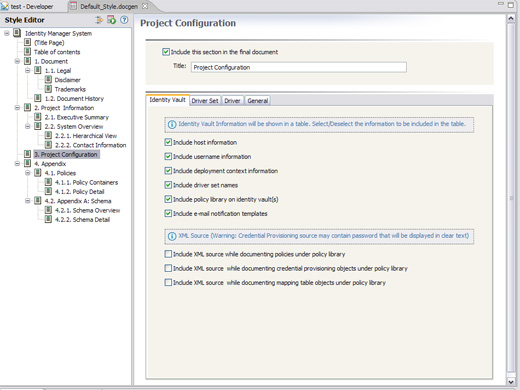Click the test - Developer project icon
Image resolution: width=520 pixels, height=390 pixels.
pyautogui.click(x=5, y=6)
